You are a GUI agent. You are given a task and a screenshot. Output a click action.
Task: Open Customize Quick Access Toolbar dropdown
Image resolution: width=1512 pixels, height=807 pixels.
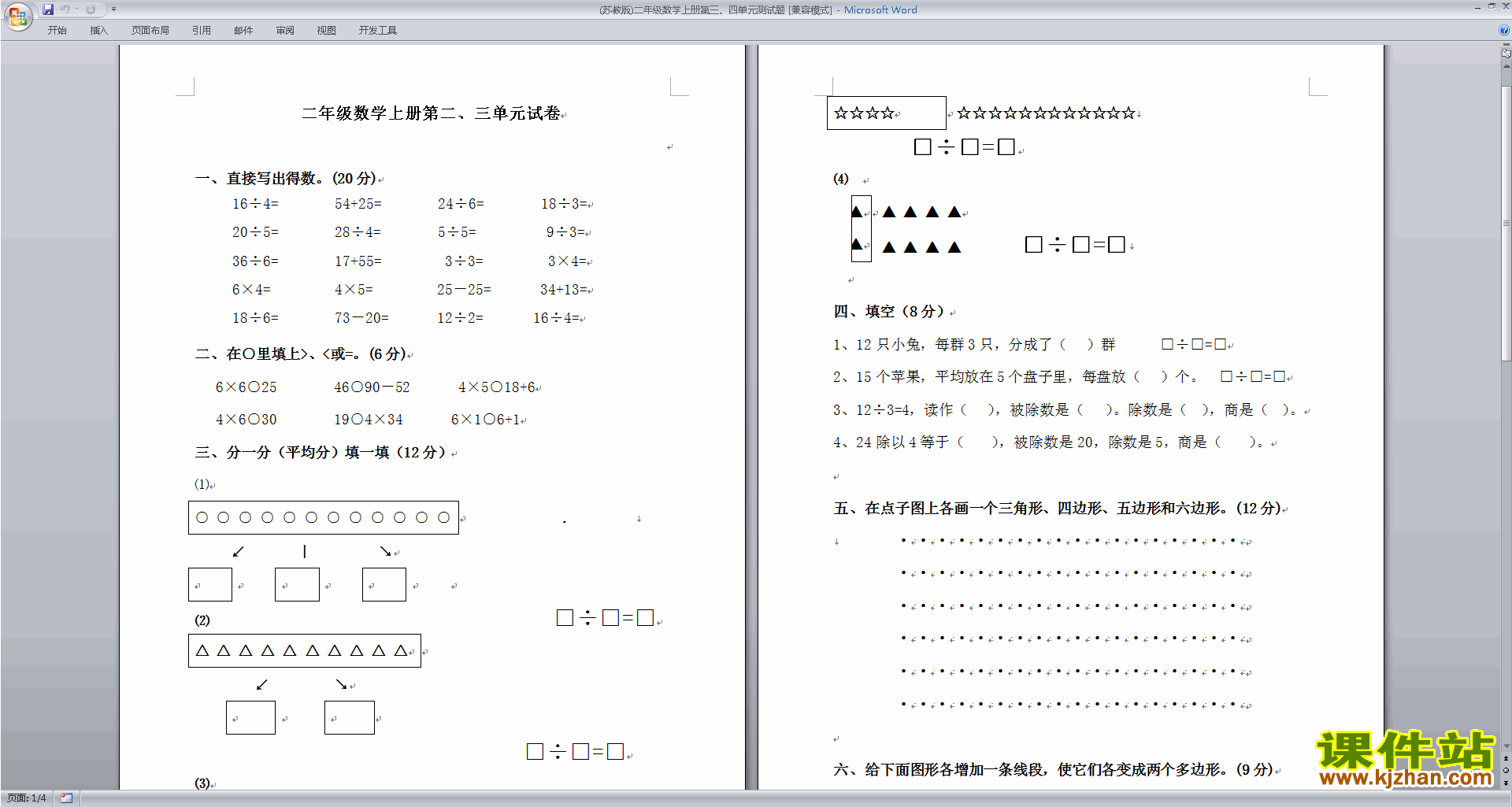pos(113,9)
